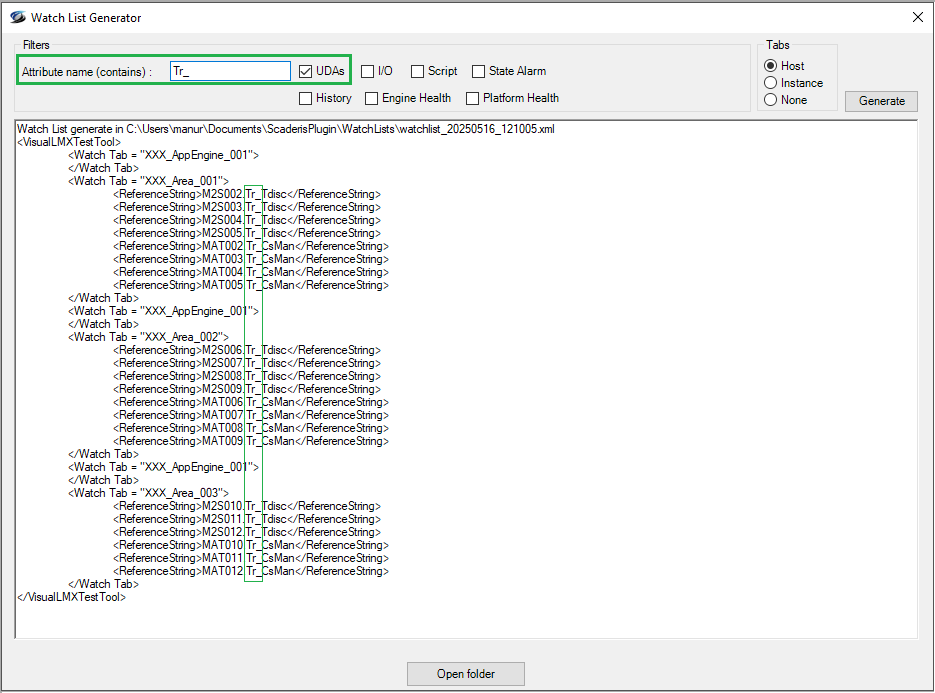935x693 pixels.
Task: Uncheck the UDAs checkbox
Action: 306,72
